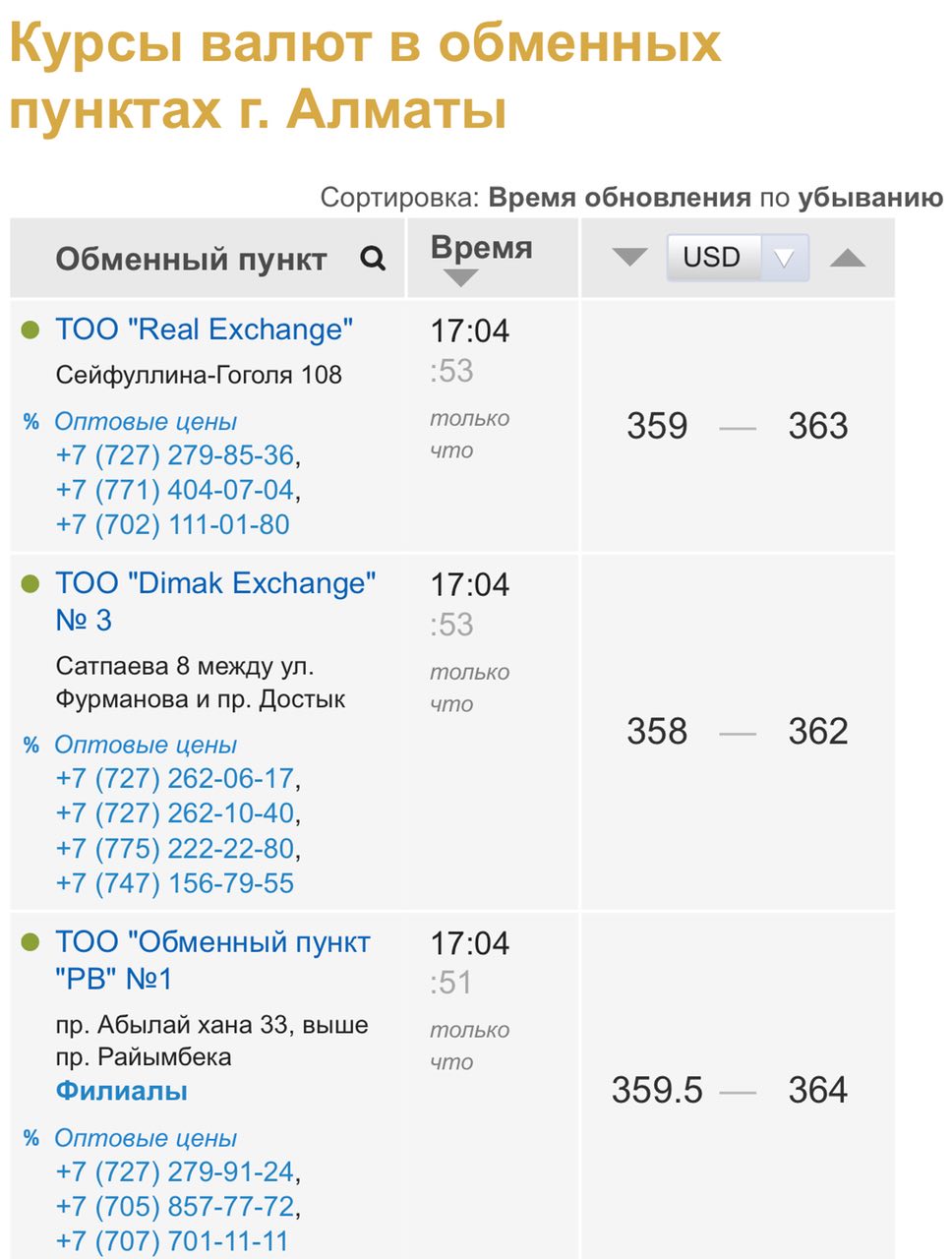Open Оптовые цены for Обменный пункт РВ
Image resolution: width=952 pixels, height=1259 pixels.
[x=146, y=1138]
